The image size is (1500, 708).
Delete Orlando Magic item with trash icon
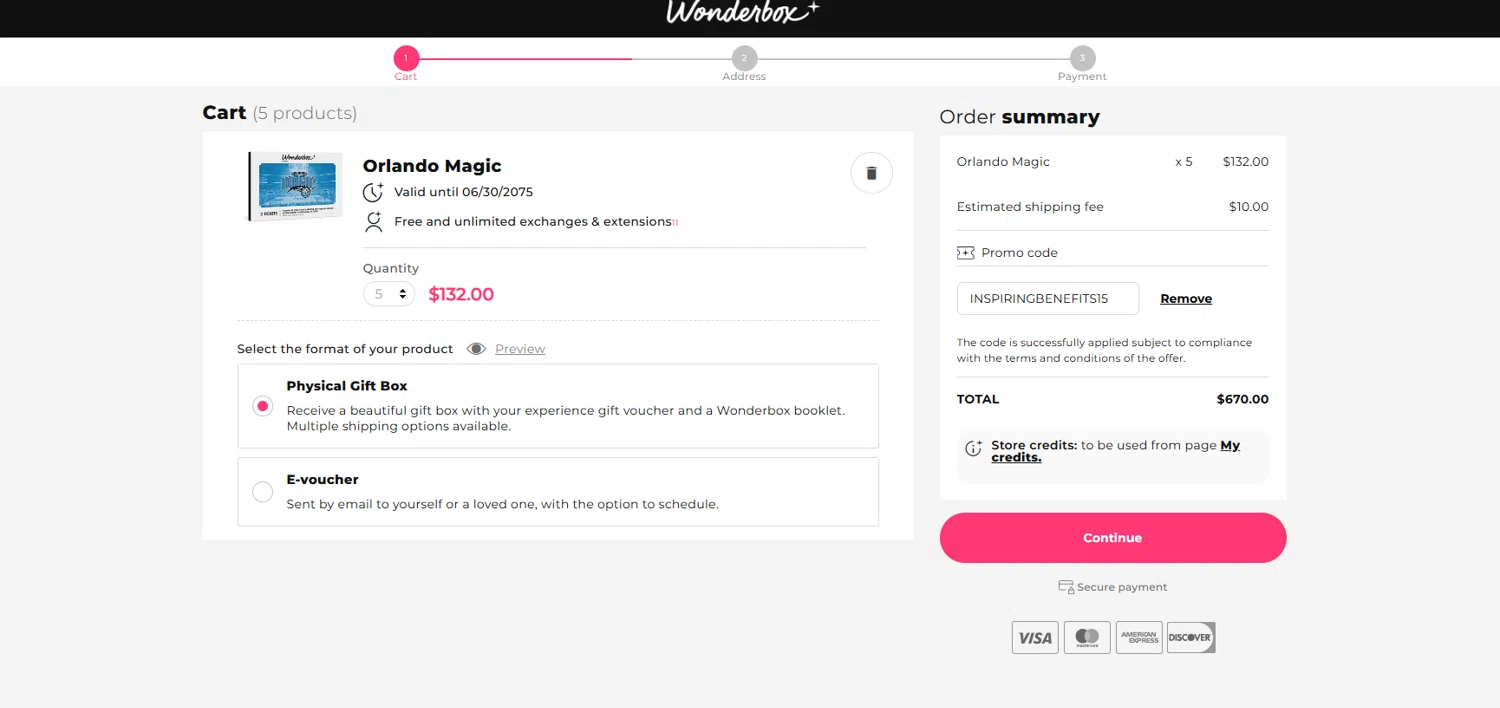point(871,173)
